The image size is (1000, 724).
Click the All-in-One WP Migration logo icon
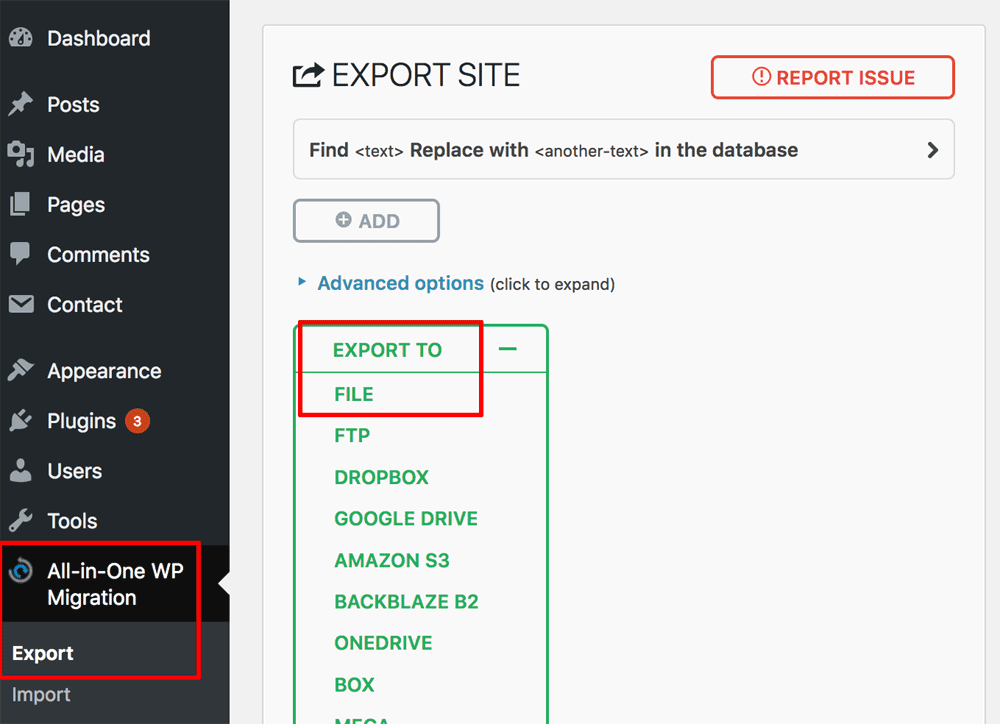click(x=20, y=570)
